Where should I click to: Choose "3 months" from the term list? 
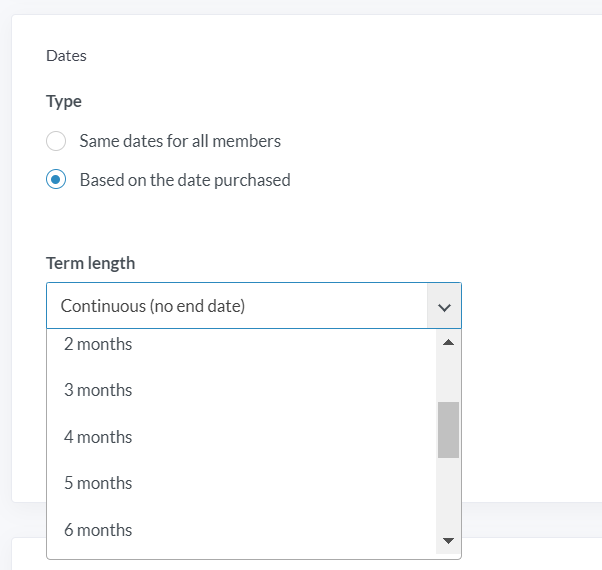point(241,390)
